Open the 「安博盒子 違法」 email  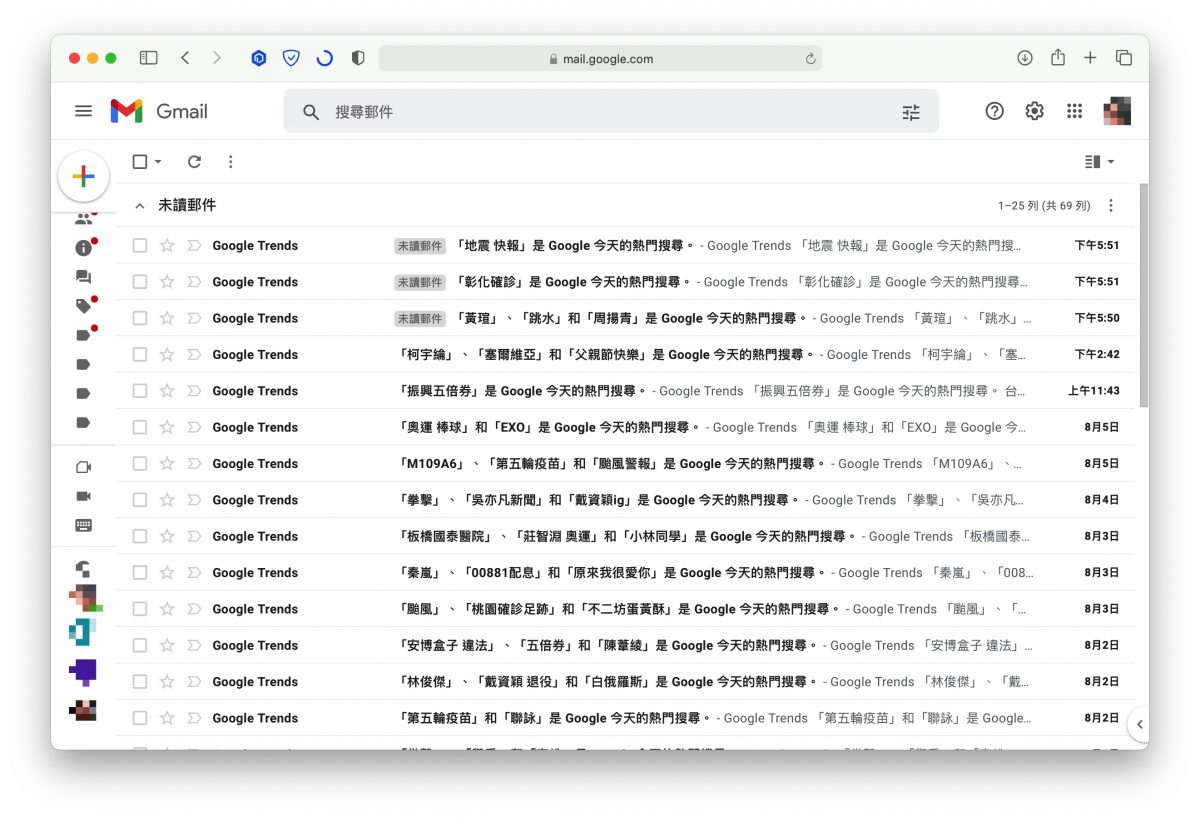pos(625,645)
